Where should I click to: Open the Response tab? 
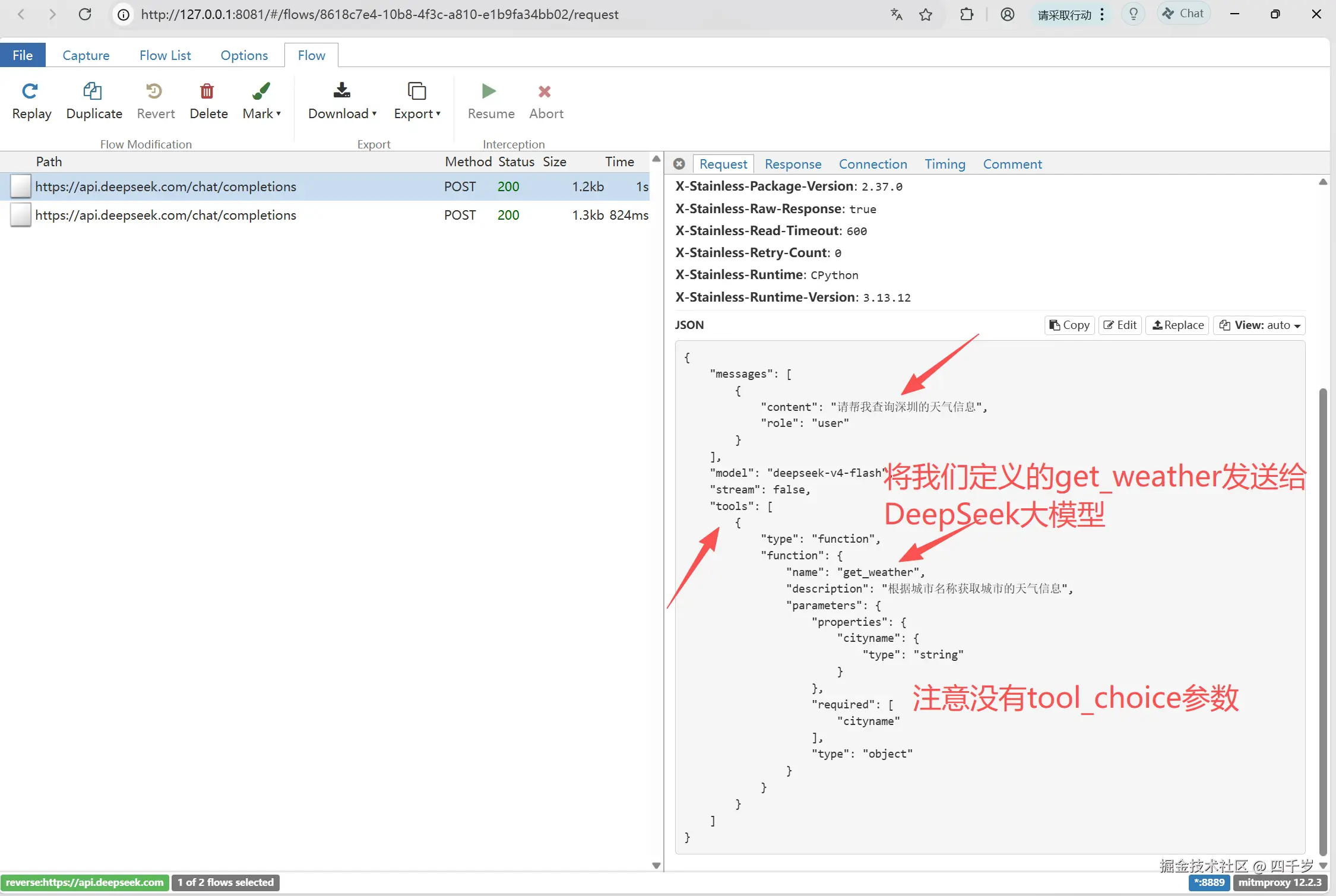click(x=793, y=164)
